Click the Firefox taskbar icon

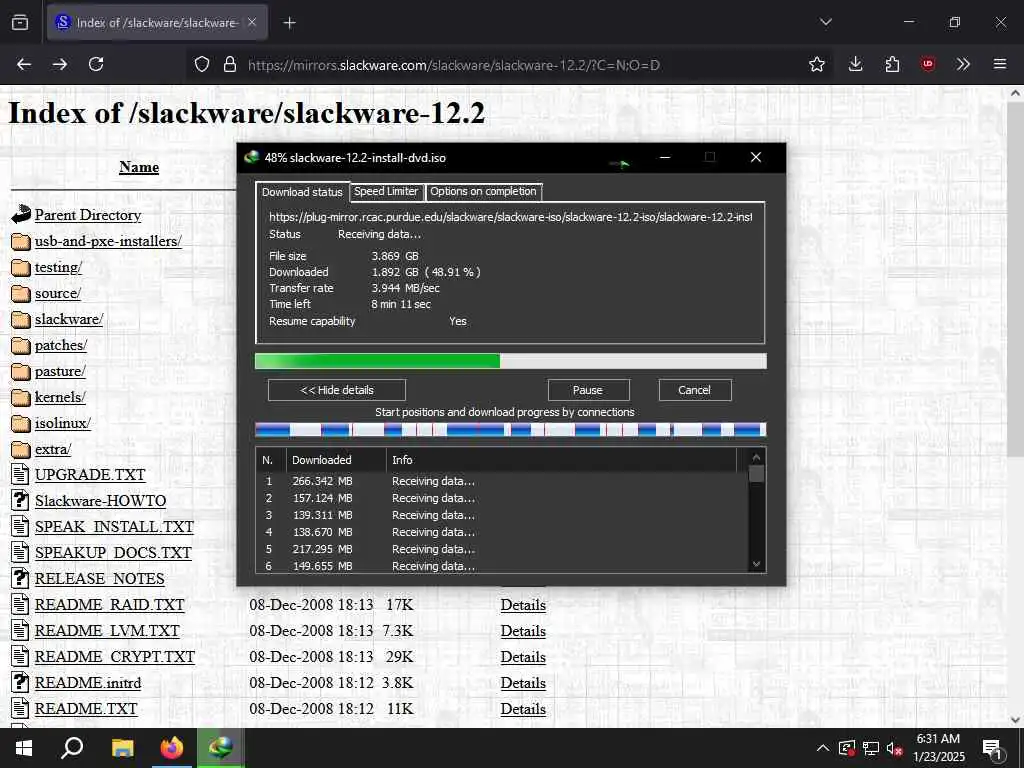pos(172,748)
